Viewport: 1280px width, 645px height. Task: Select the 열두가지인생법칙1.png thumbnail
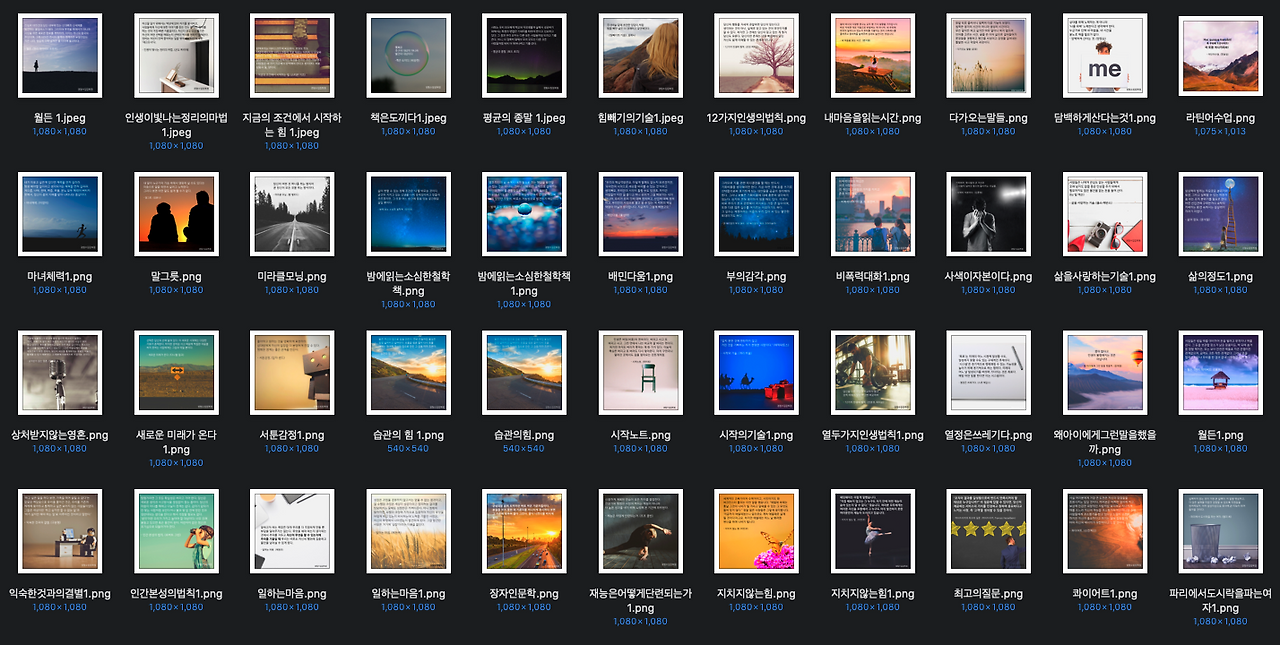pyautogui.click(x=872, y=373)
